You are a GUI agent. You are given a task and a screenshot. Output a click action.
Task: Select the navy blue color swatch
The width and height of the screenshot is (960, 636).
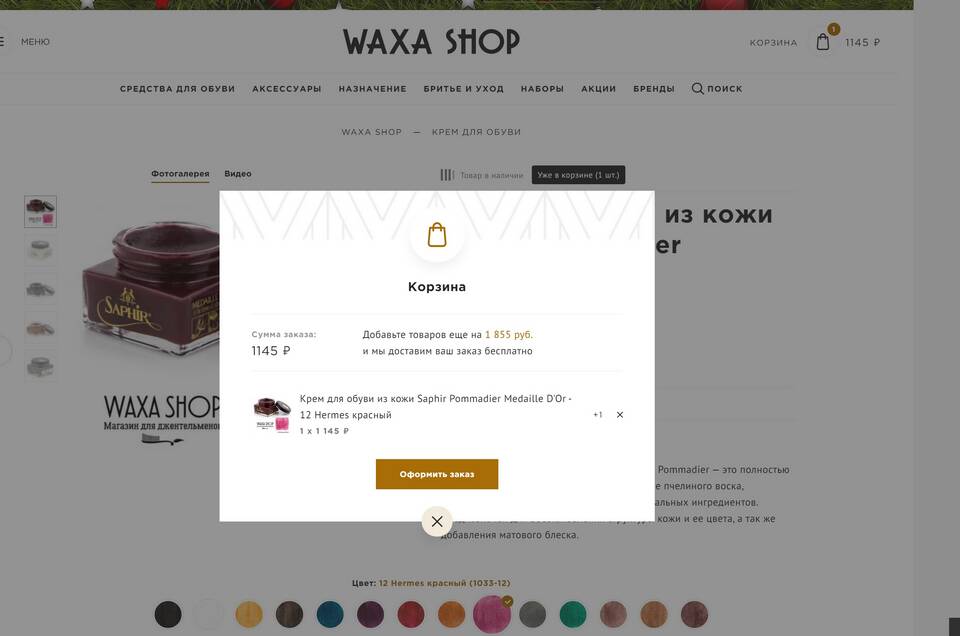(330, 615)
